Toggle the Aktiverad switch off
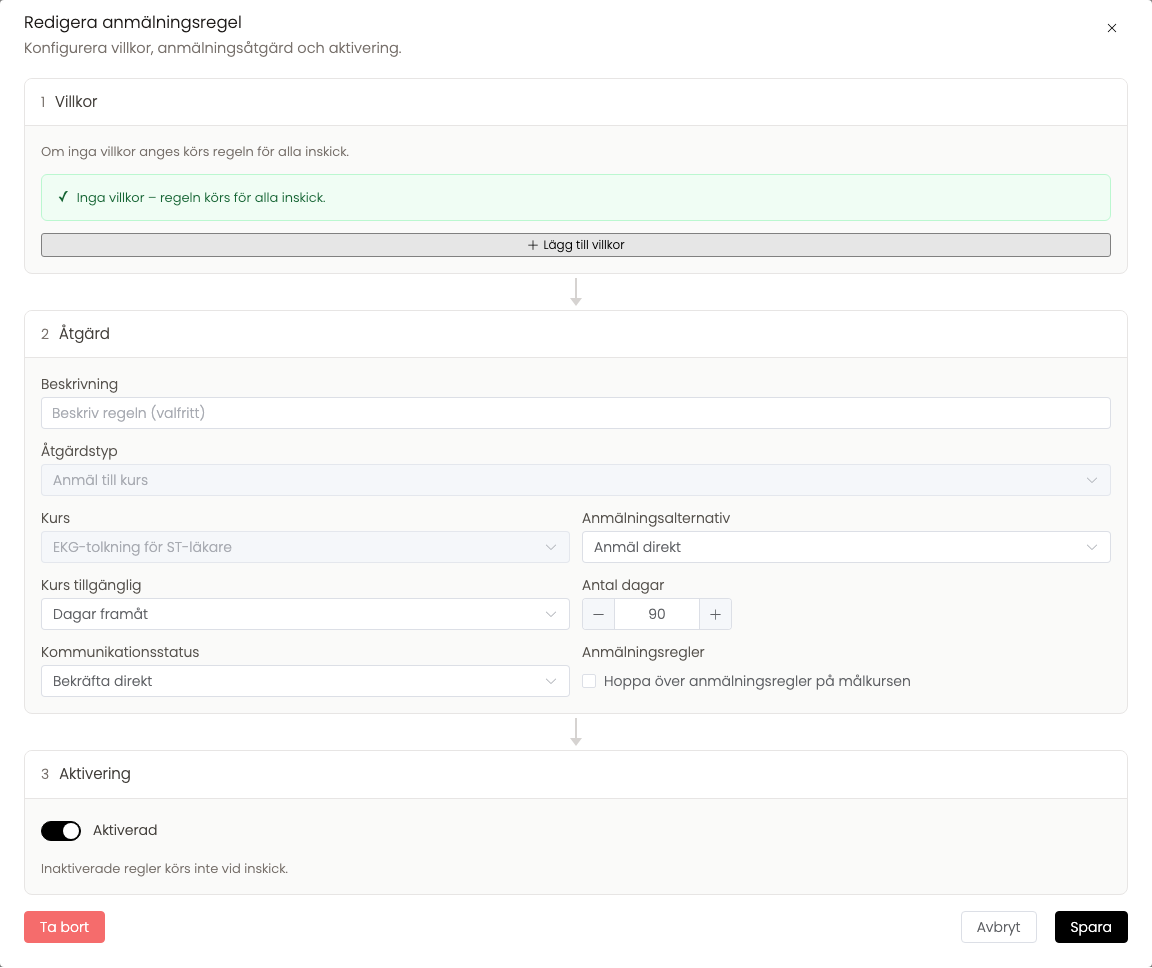This screenshot has height=968, width=1152. click(61, 831)
